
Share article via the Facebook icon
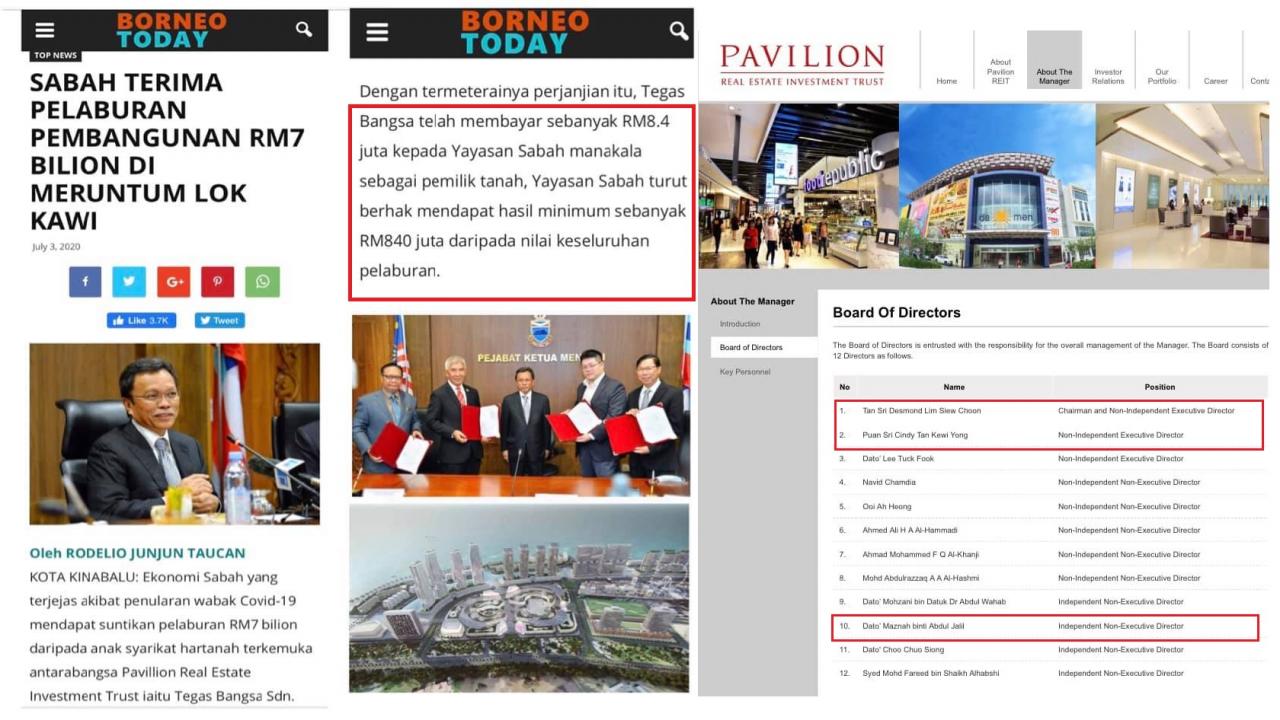(x=85, y=282)
